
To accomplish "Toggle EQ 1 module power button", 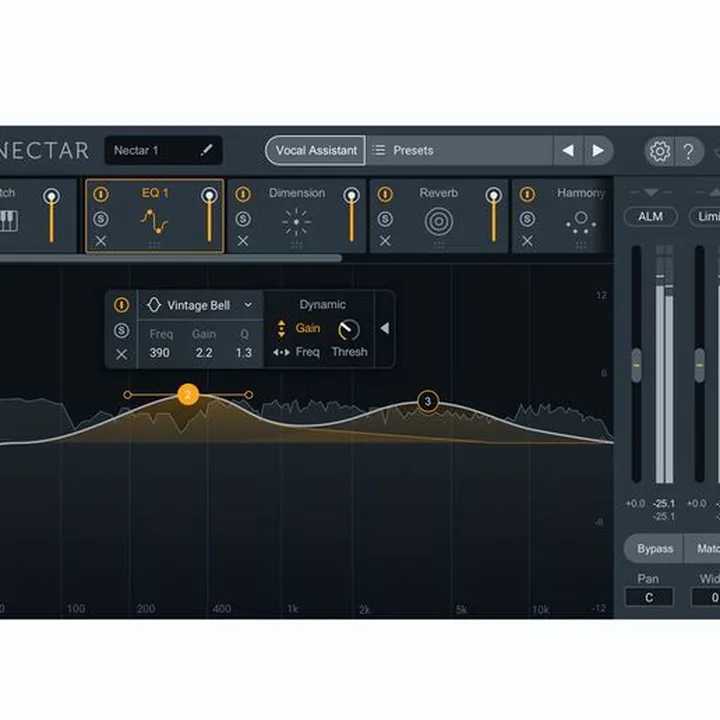I will click(x=101, y=194).
